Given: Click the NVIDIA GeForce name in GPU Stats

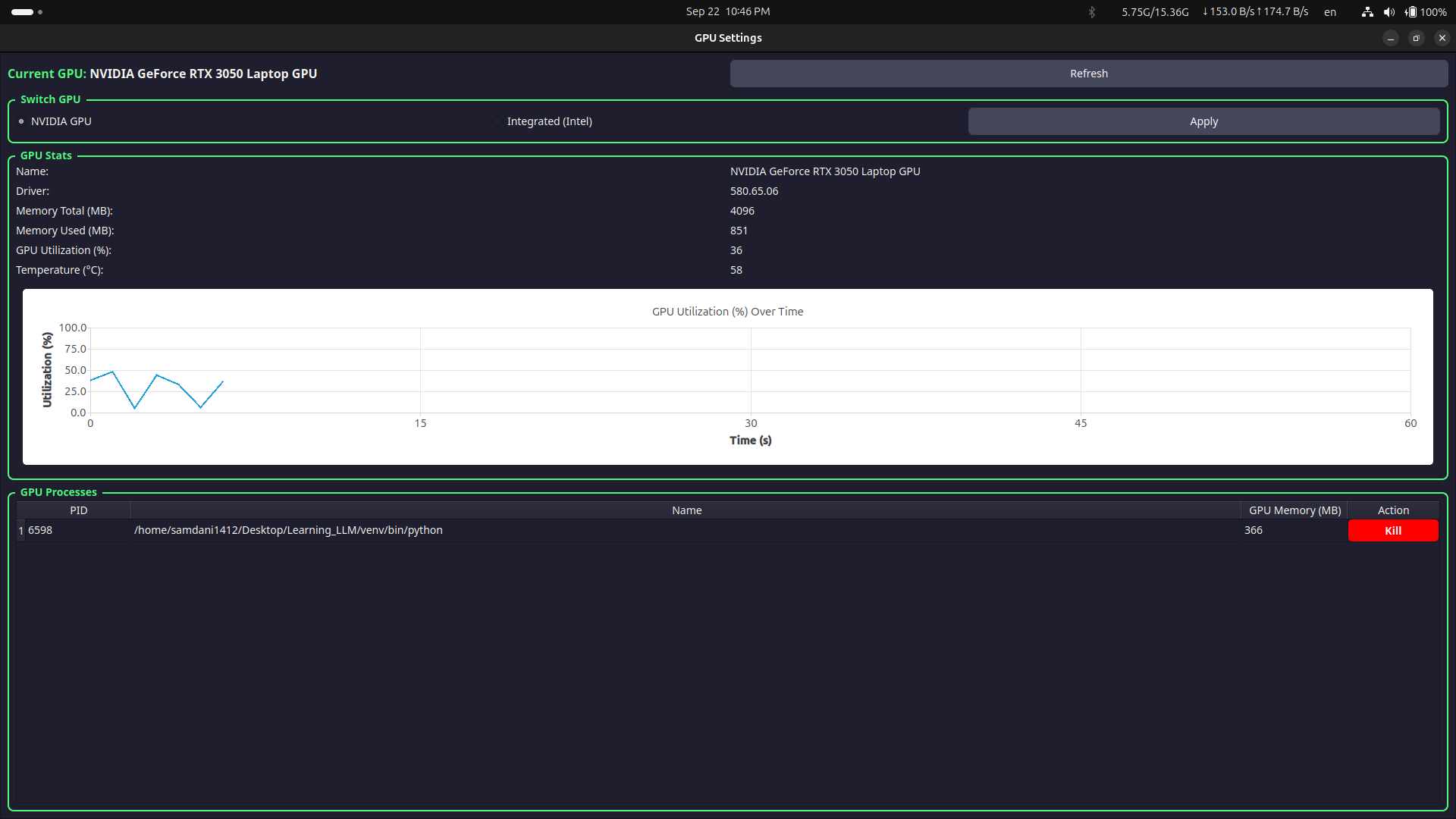Looking at the screenshot, I should [825, 171].
